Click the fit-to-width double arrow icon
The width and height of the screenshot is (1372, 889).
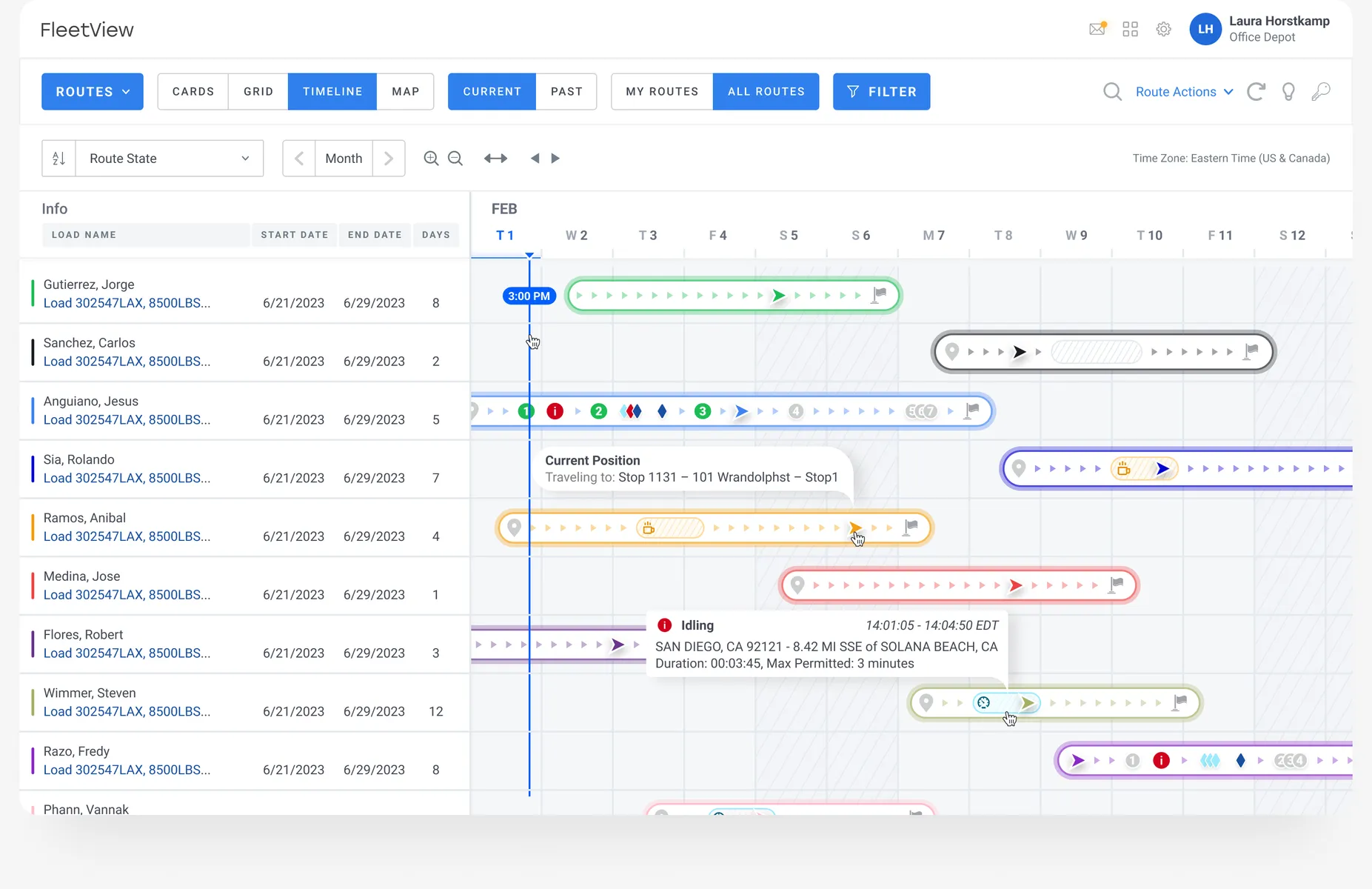click(x=495, y=158)
